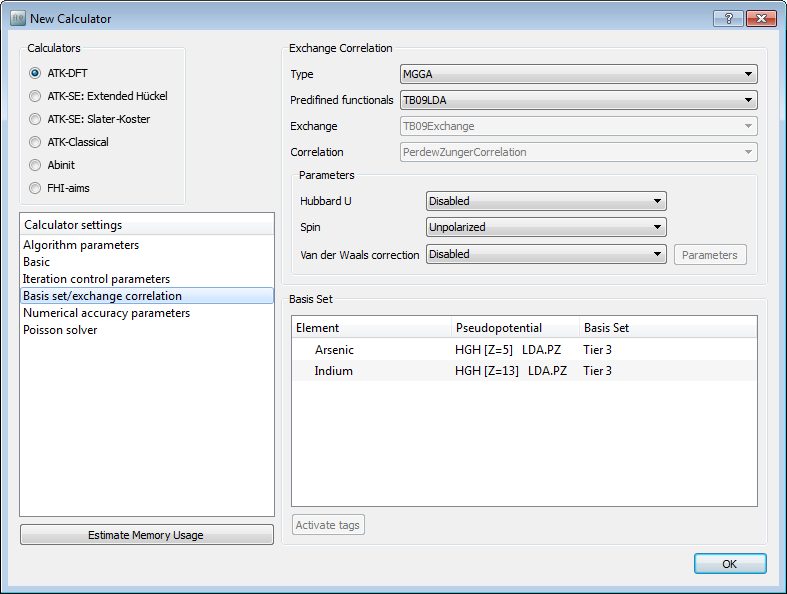Viewport: 787px width, 594px height.
Task: Open Poisson solver settings
Action: 147,330
